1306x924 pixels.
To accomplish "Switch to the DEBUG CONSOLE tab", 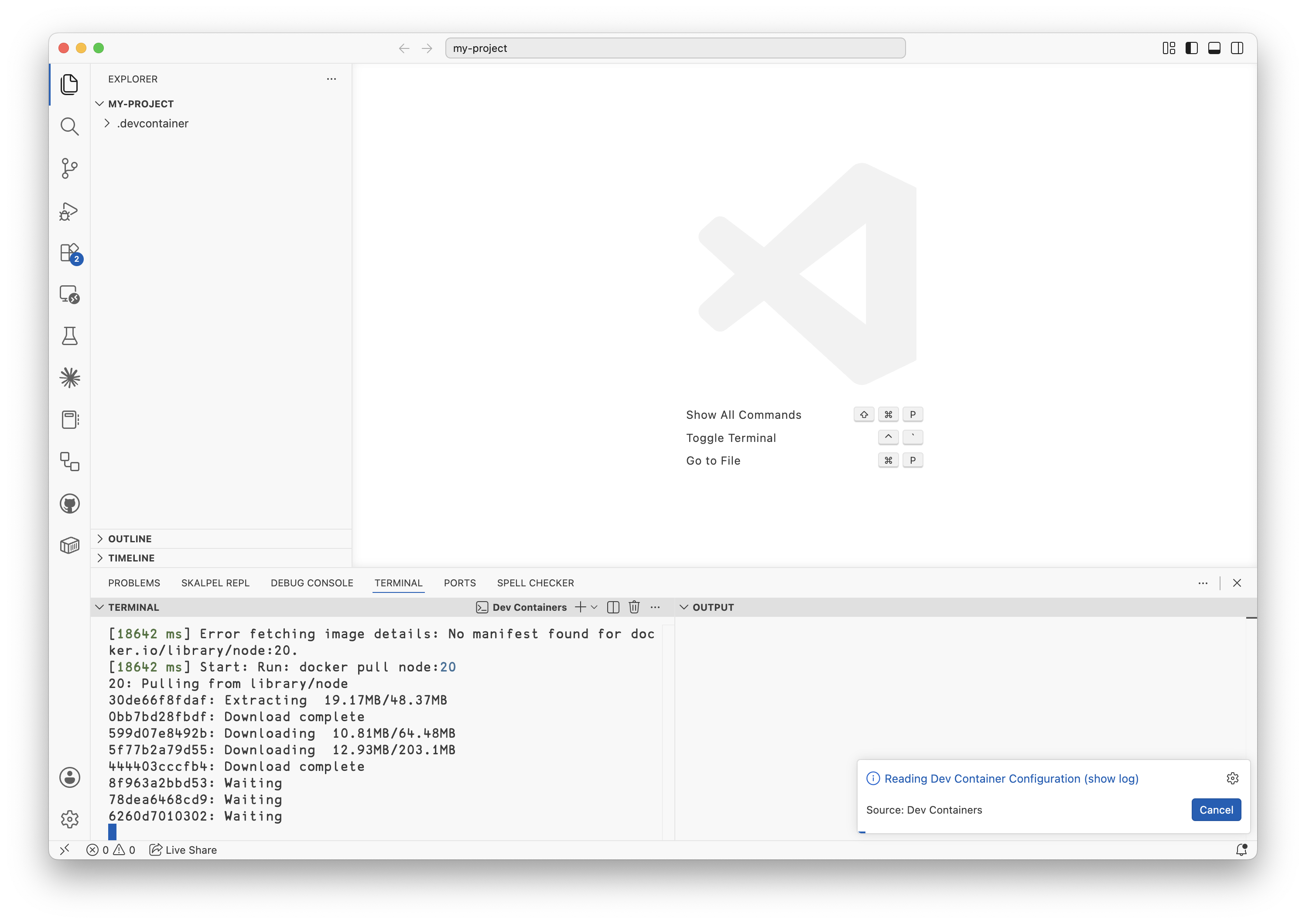I will pos(312,583).
